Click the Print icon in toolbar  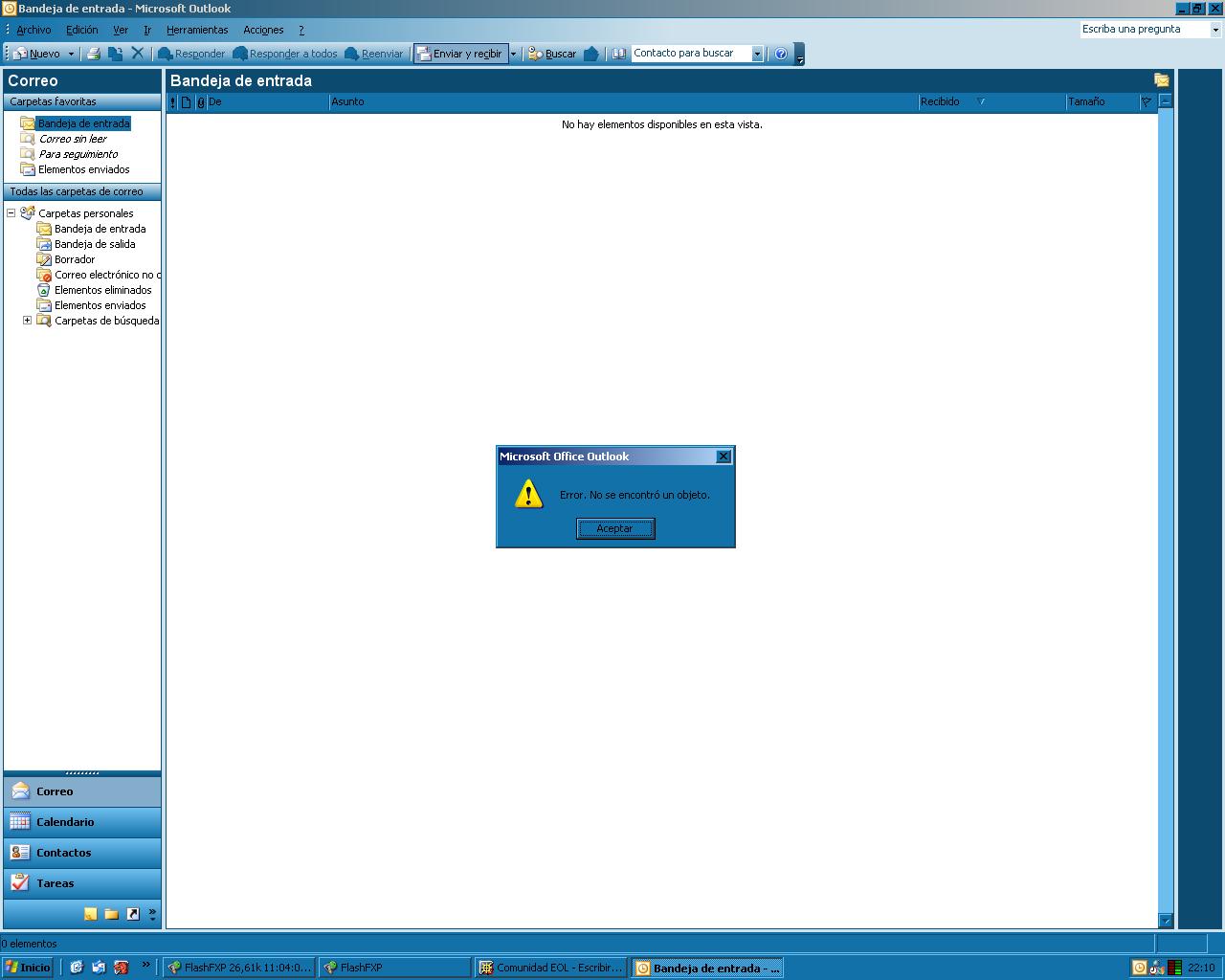(x=94, y=54)
